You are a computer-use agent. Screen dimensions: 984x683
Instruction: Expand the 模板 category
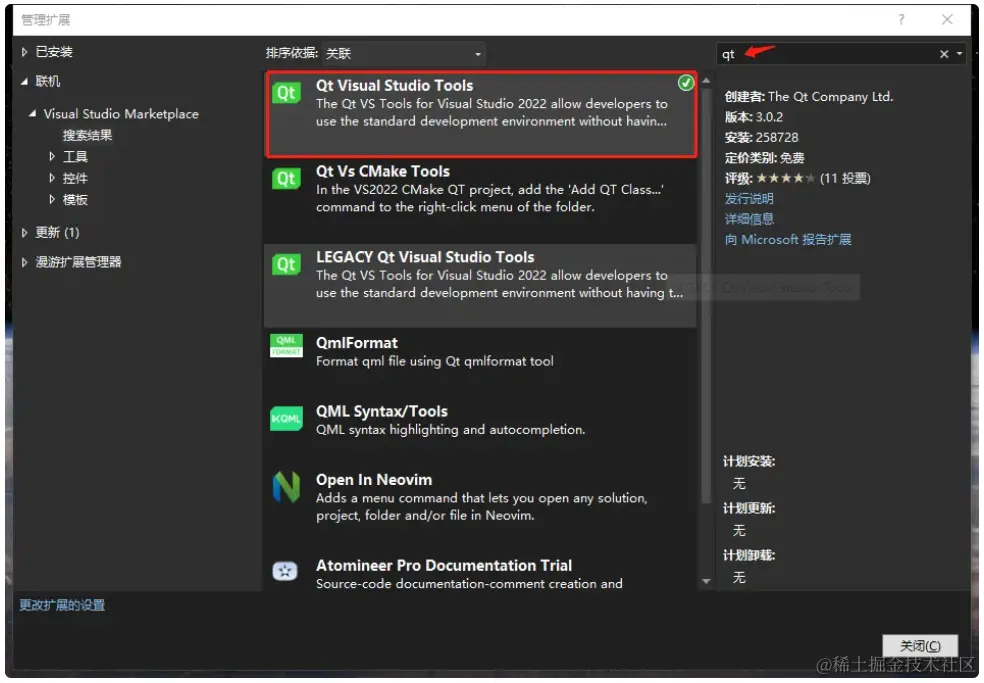[x=52, y=200]
